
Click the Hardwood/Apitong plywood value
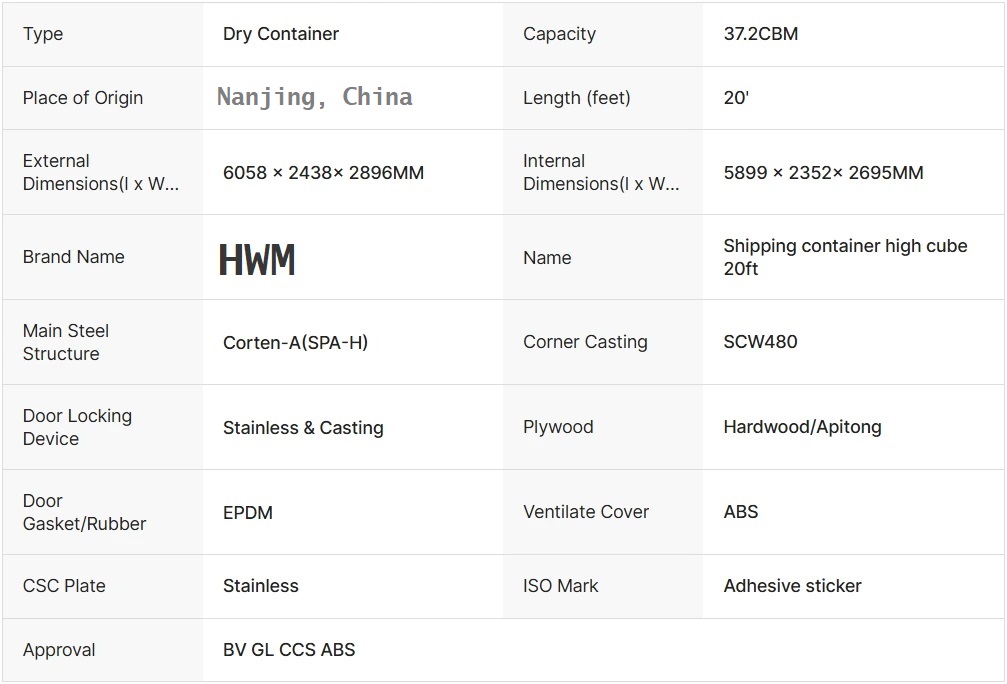pos(802,427)
